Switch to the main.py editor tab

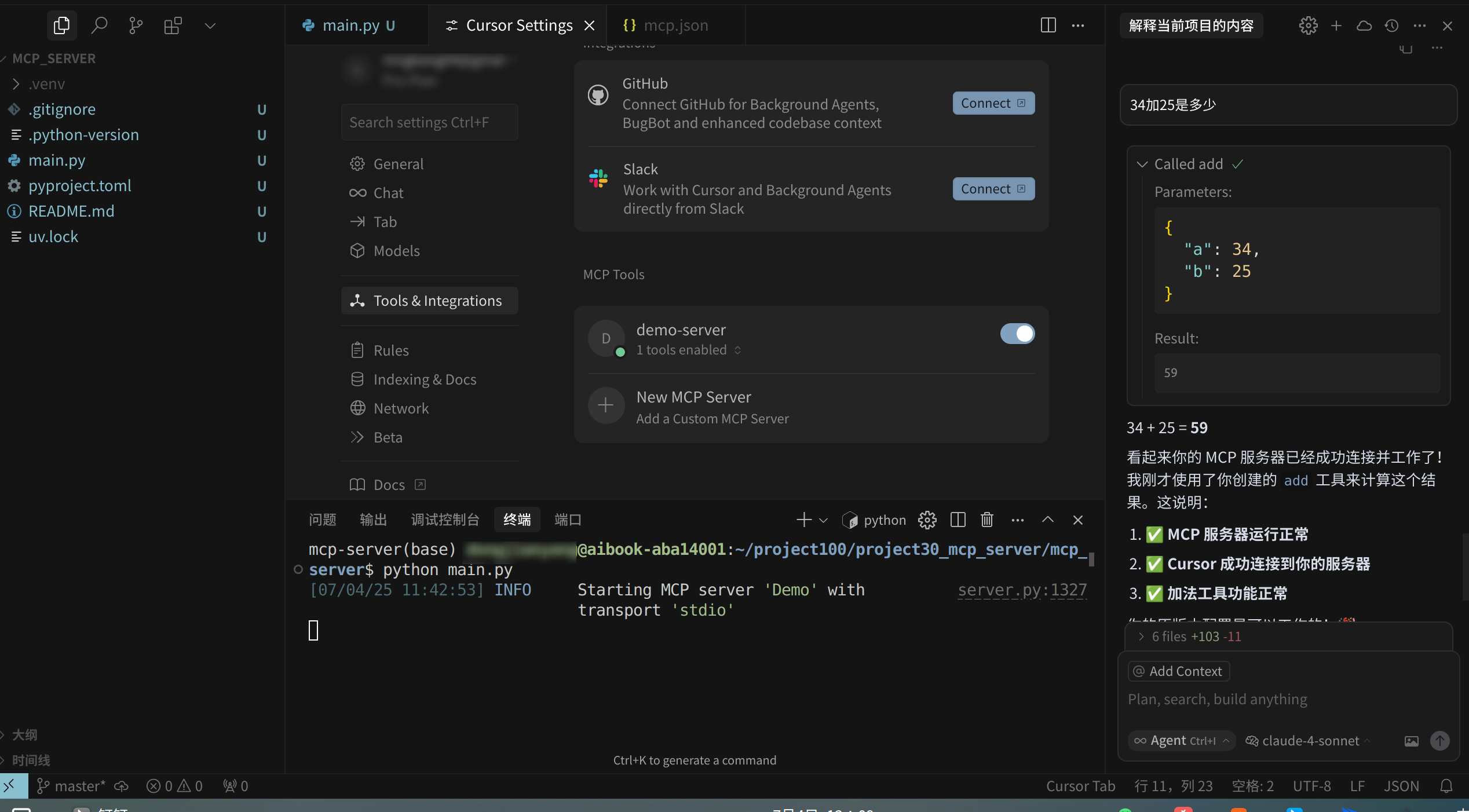click(x=350, y=25)
